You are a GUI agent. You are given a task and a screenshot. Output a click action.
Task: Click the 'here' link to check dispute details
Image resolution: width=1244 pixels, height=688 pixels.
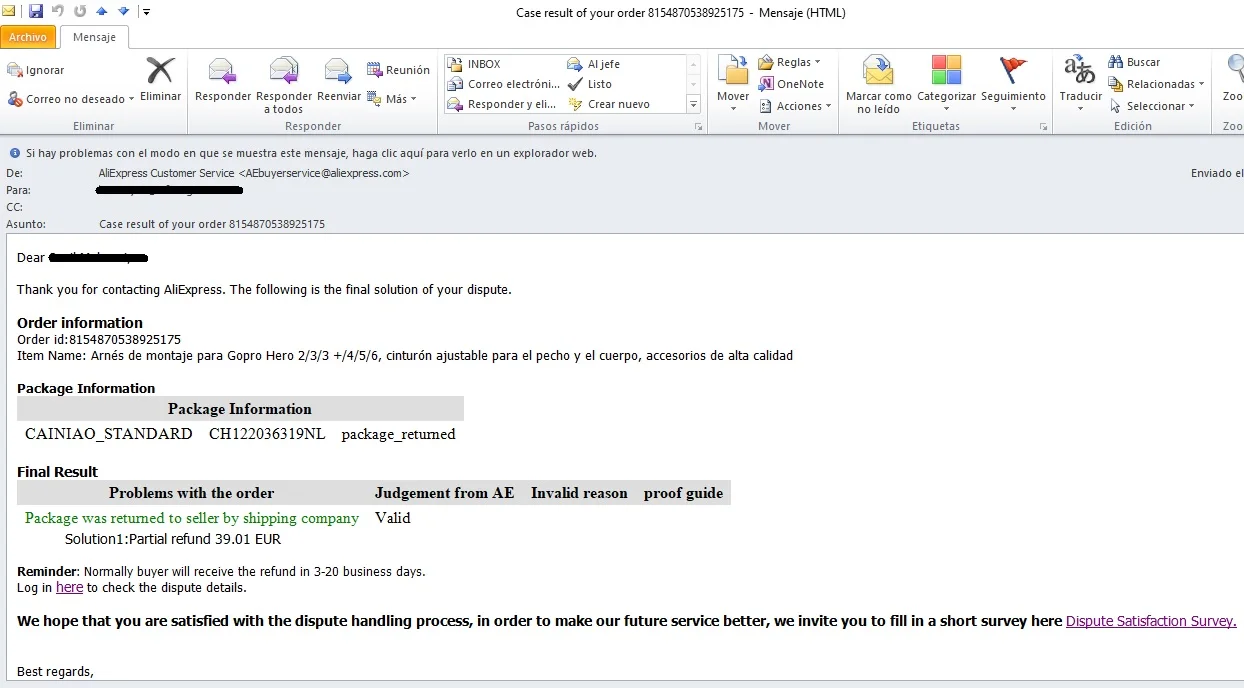click(69, 588)
